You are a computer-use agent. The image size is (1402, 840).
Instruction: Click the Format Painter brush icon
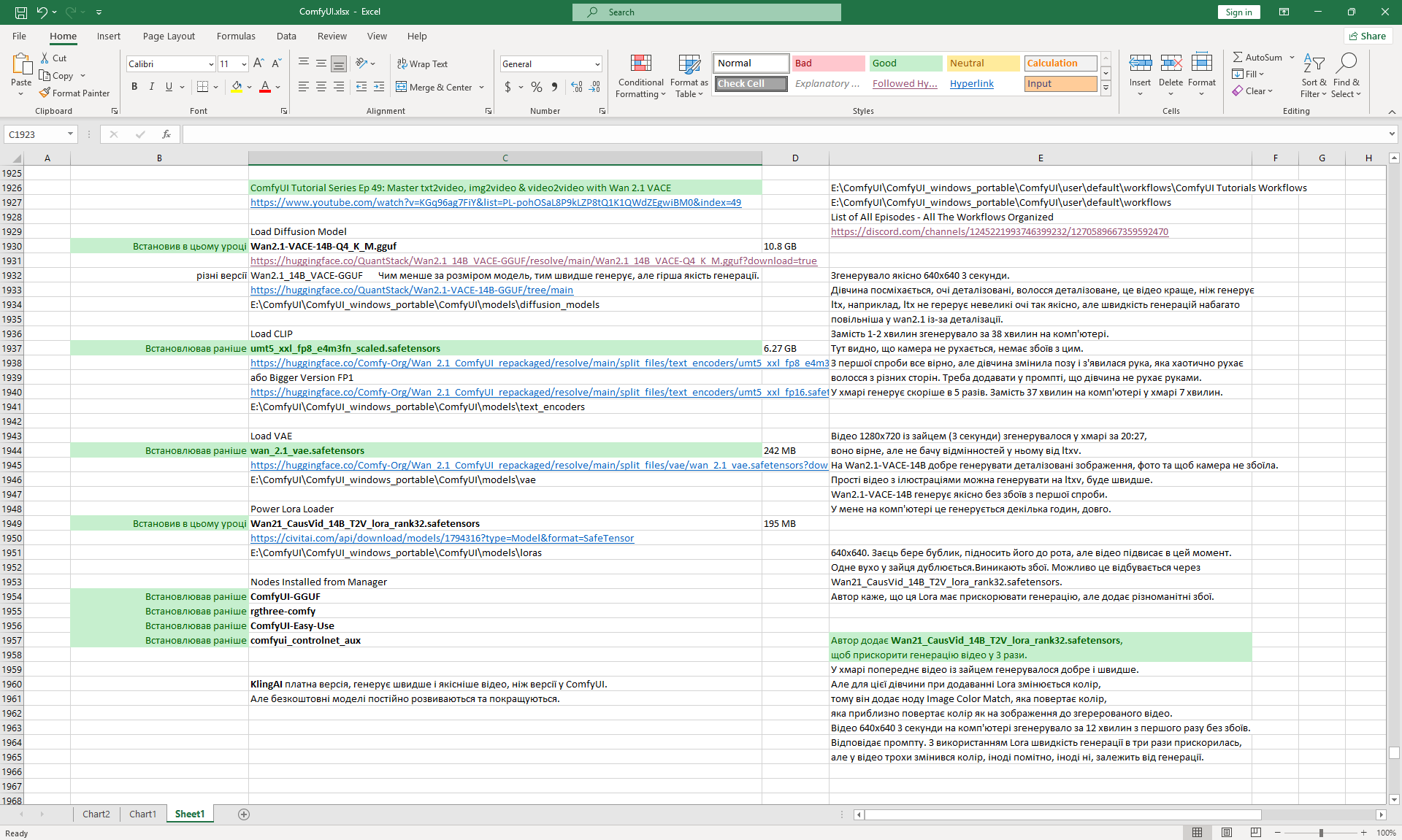point(45,93)
